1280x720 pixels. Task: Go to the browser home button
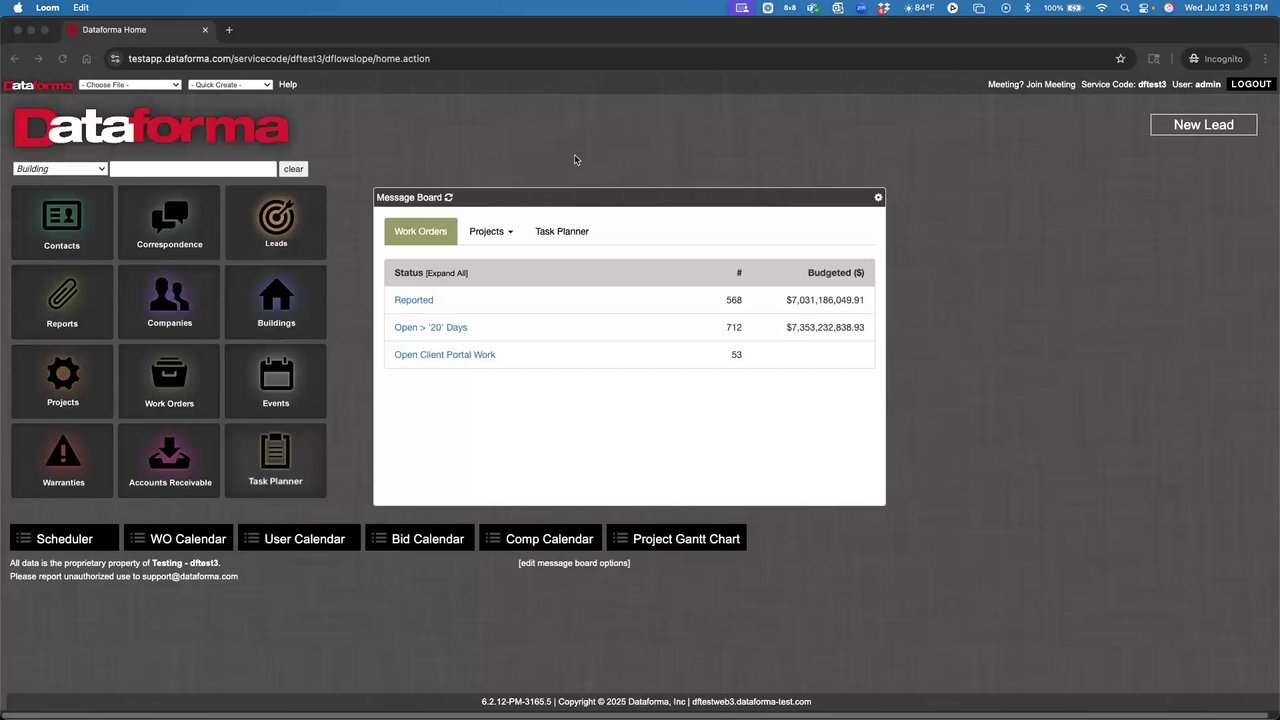tap(86, 59)
